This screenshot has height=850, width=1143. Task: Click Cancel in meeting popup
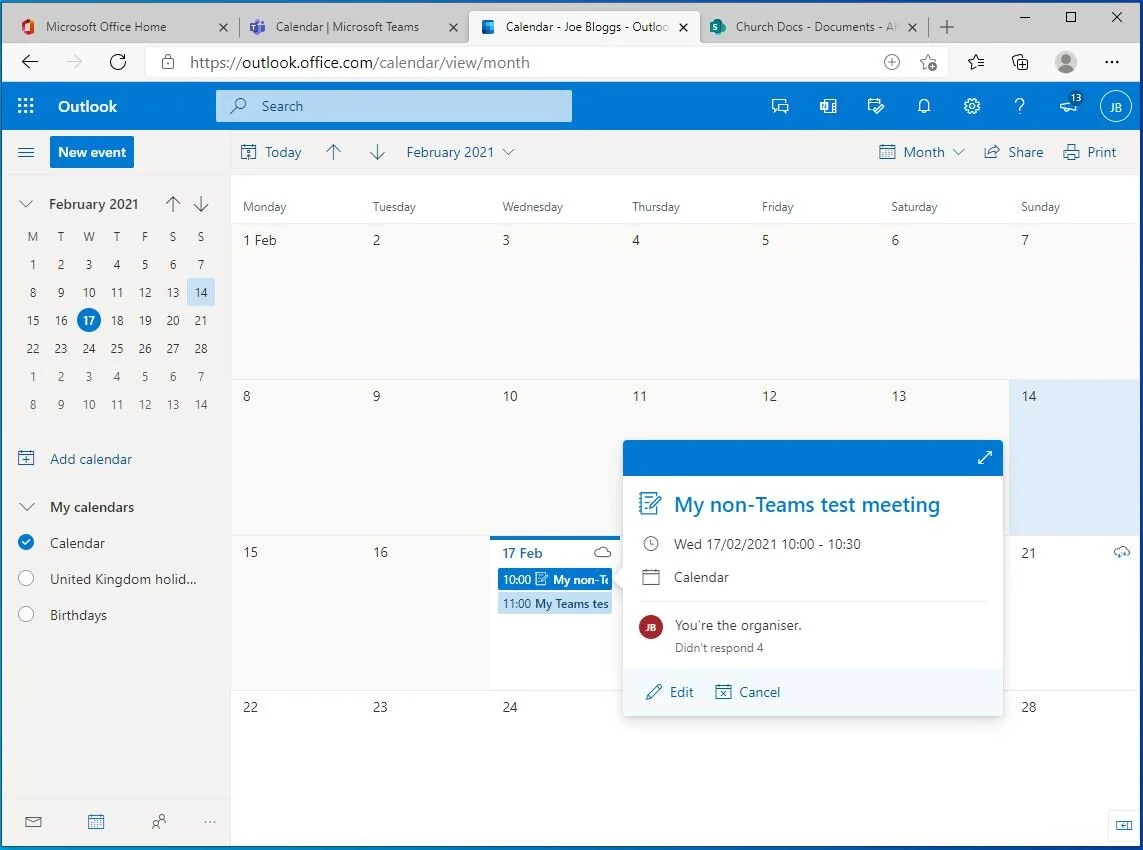pos(747,692)
